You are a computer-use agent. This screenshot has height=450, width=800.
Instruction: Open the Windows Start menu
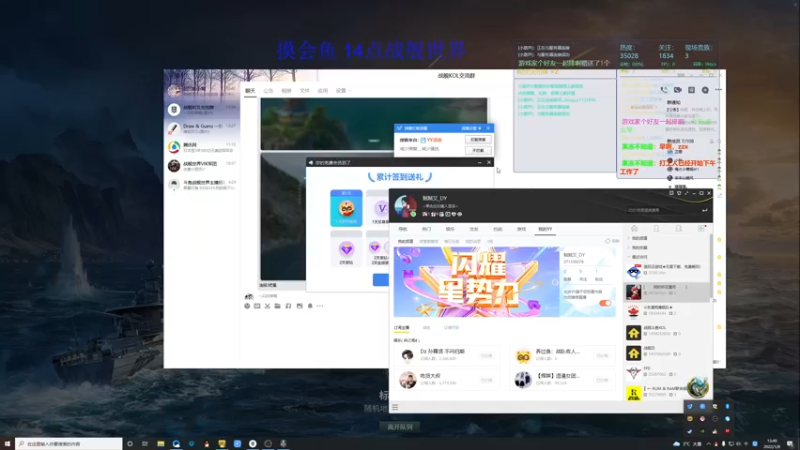[7, 444]
